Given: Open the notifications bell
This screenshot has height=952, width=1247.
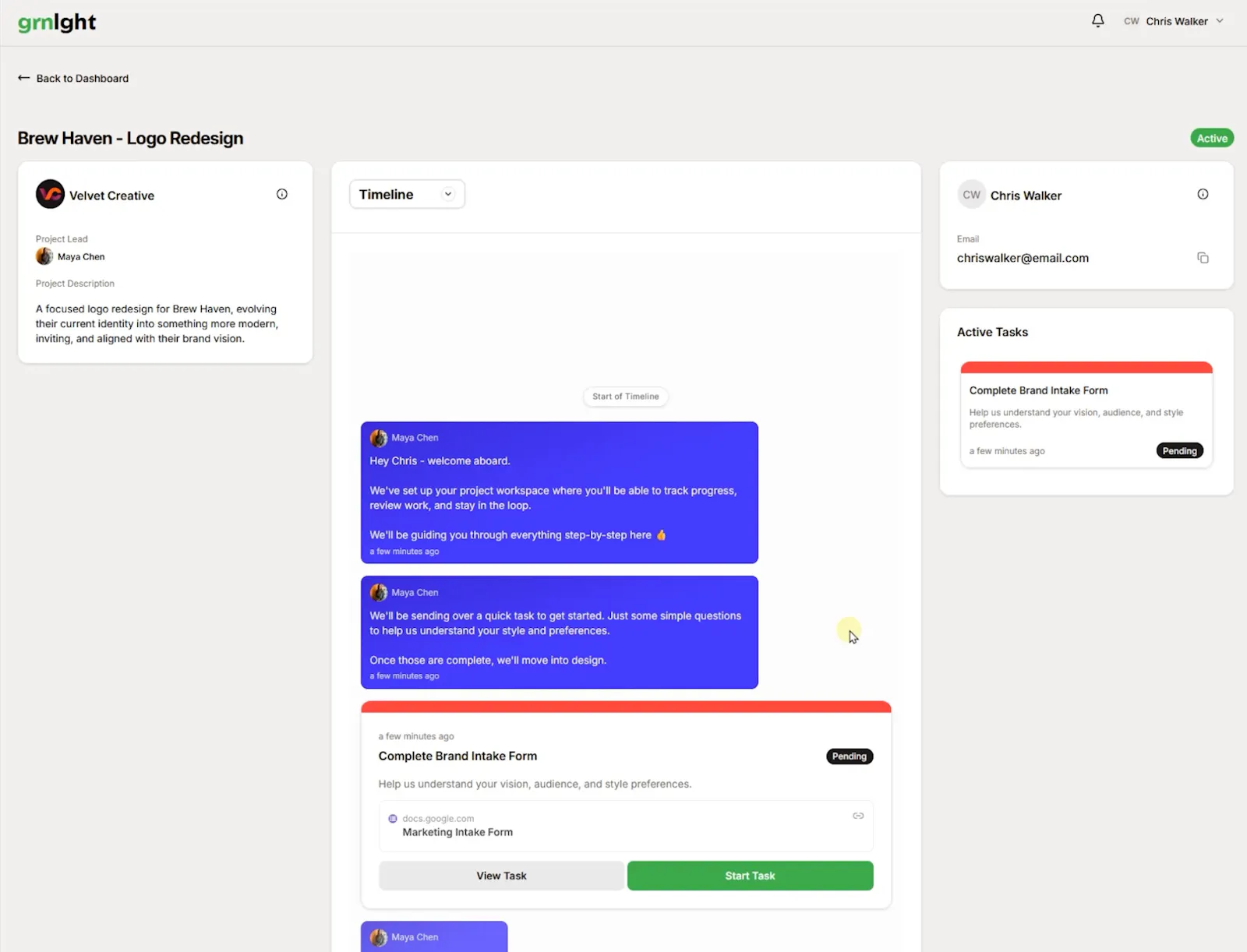Looking at the screenshot, I should click(1097, 21).
